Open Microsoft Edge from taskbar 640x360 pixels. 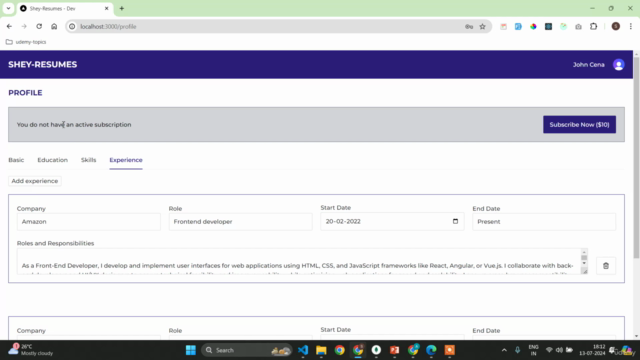pyautogui.click(x=431, y=350)
